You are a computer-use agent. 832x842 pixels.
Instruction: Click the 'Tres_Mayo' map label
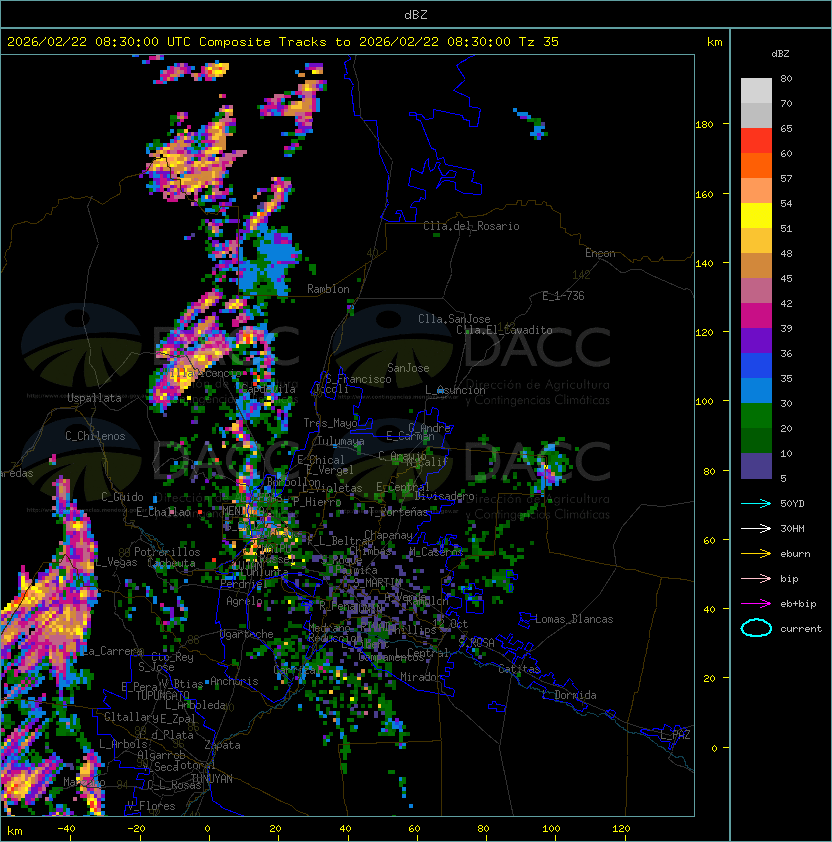(x=330, y=423)
